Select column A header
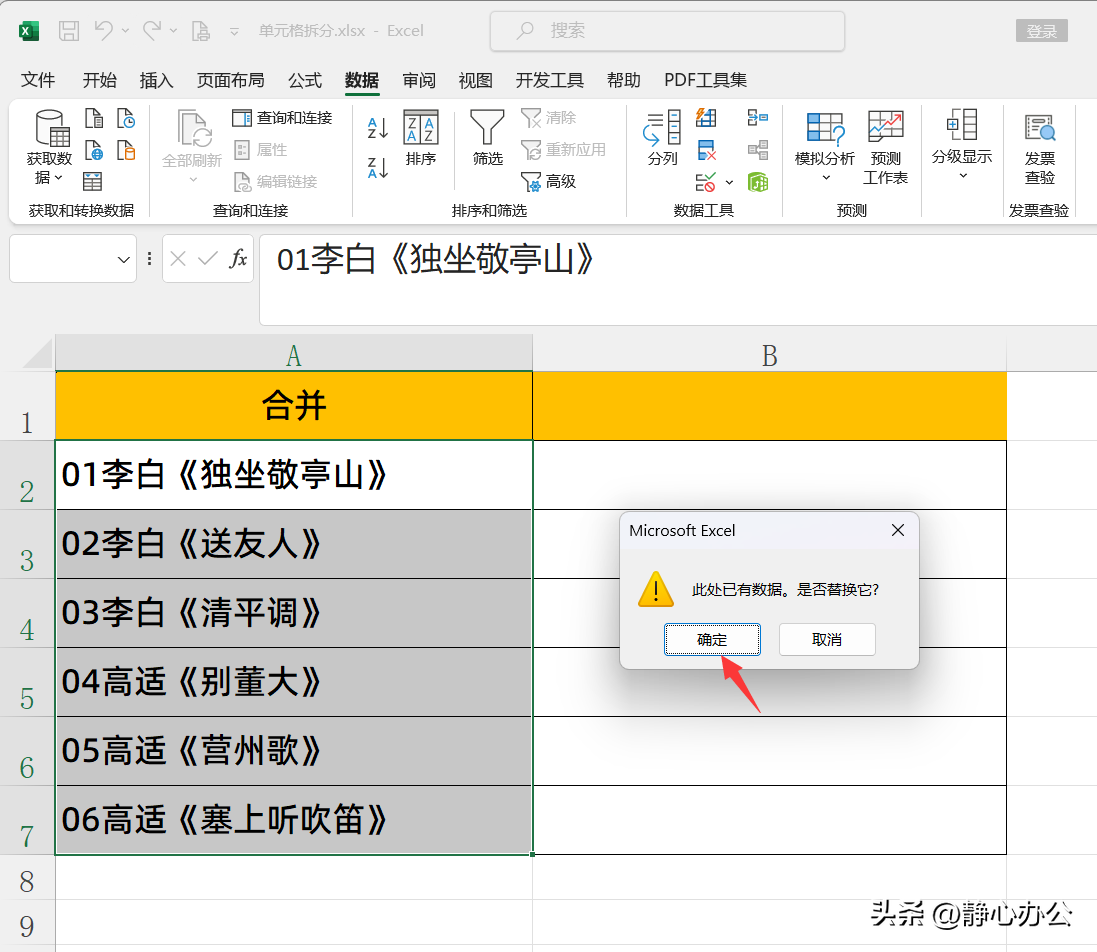Screen dimensions: 1097x952 pyautogui.click(x=294, y=354)
